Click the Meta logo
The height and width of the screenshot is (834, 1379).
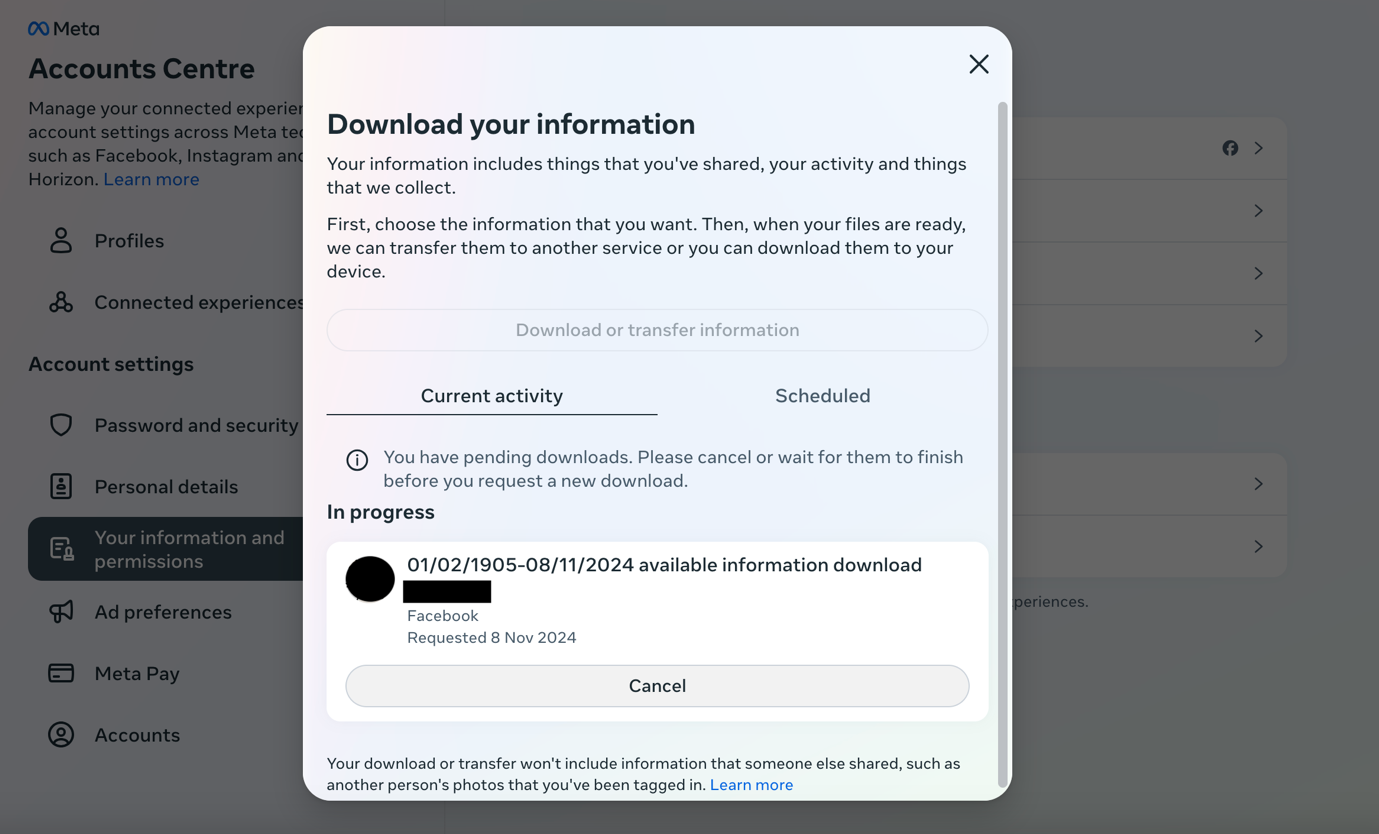pos(63,29)
